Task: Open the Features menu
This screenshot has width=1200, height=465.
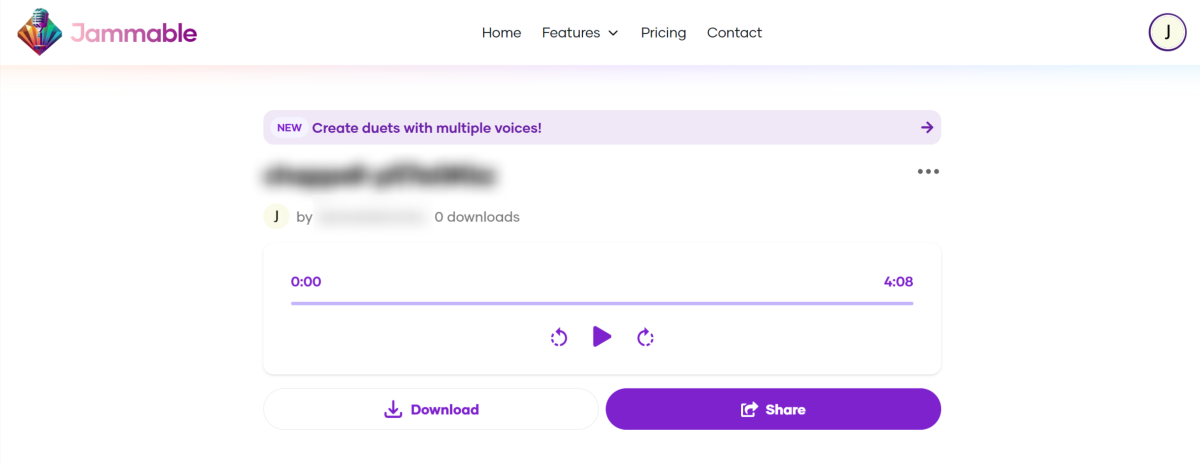Action: 580,33
